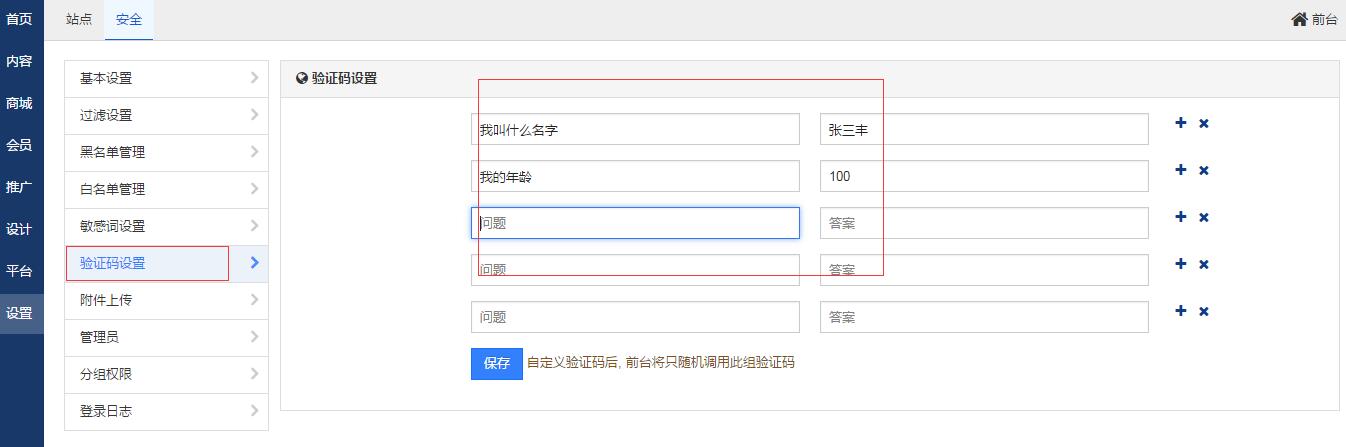
Task: Select 敏感词设置 in the side menu
Action: pos(112,226)
